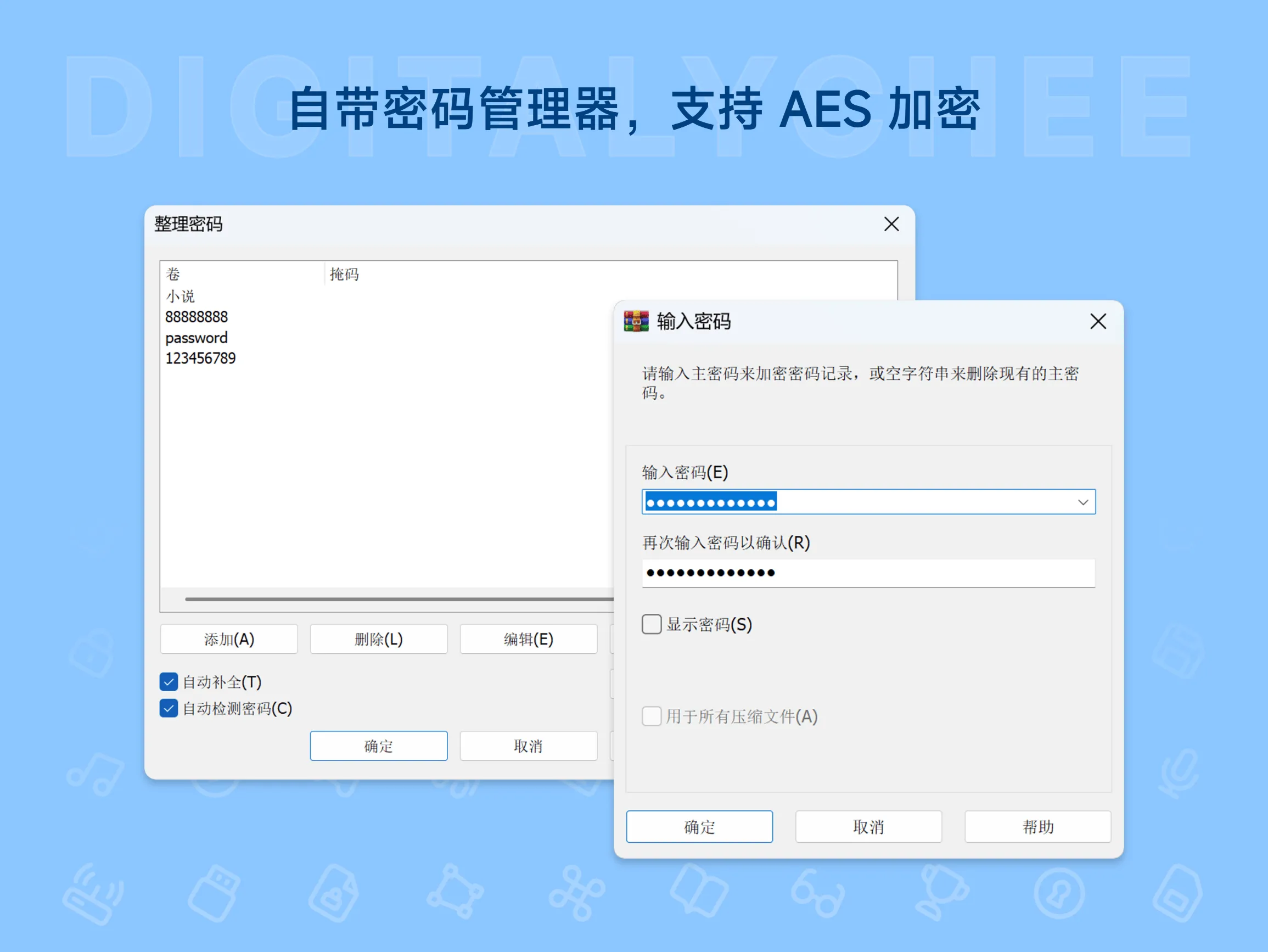Click the 添加(A) button
Image resolution: width=1268 pixels, height=952 pixels.
(229, 639)
